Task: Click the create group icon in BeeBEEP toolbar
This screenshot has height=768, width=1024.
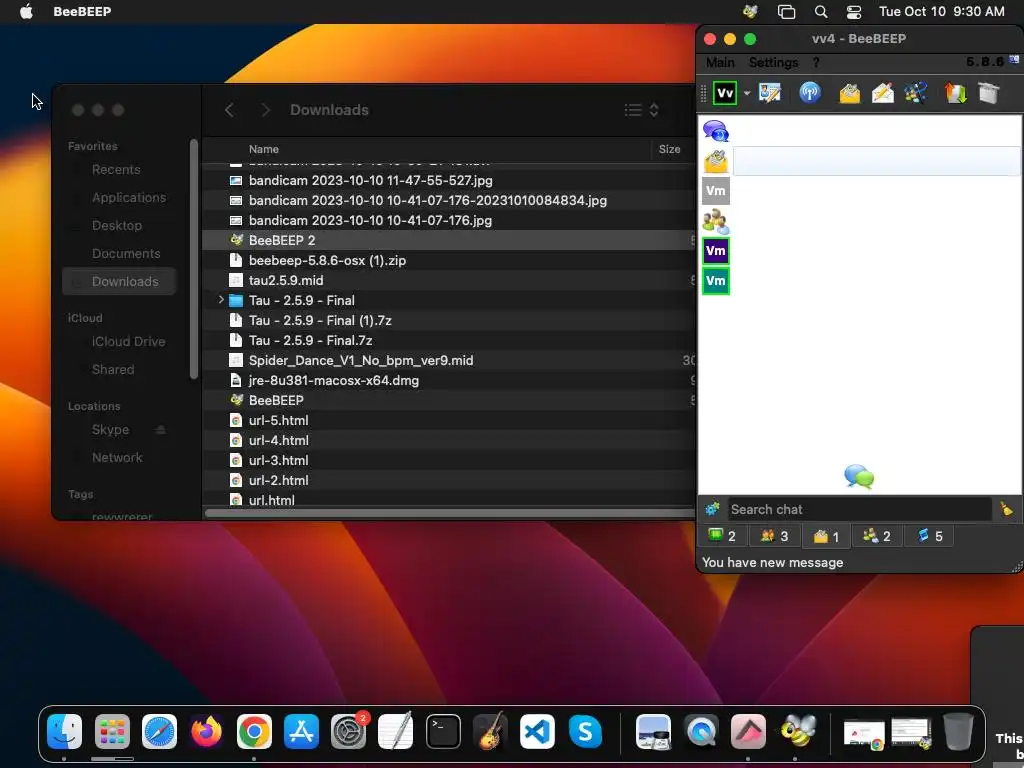Action: coord(916,93)
